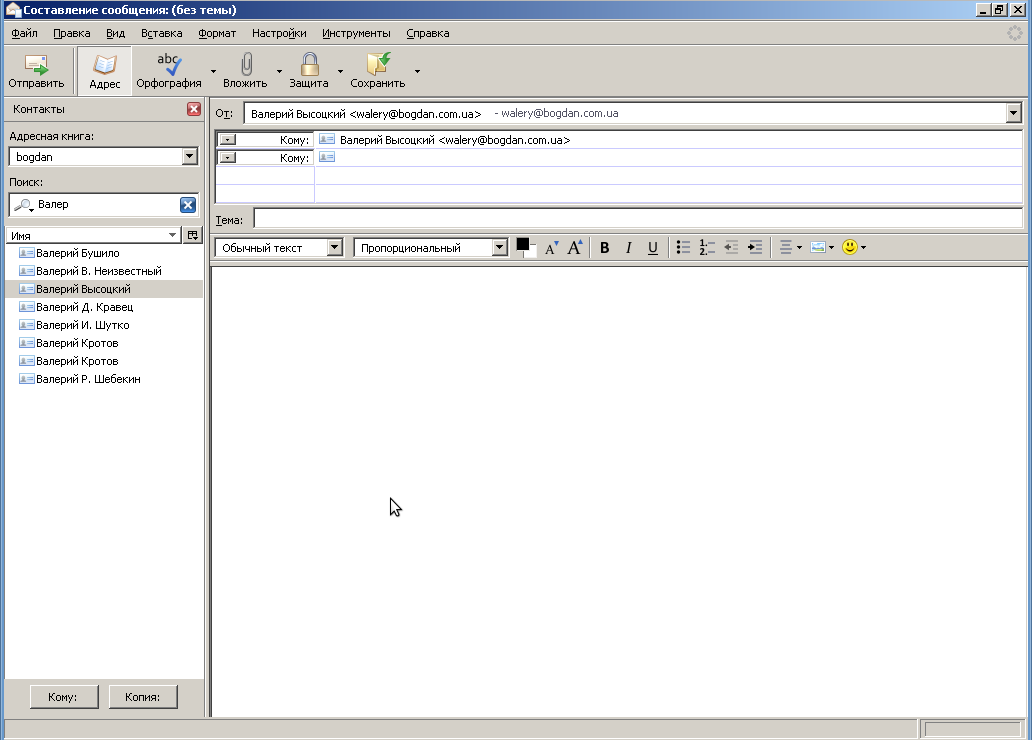Open the Вставка menu
This screenshot has width=1032, height=740.
161,33
